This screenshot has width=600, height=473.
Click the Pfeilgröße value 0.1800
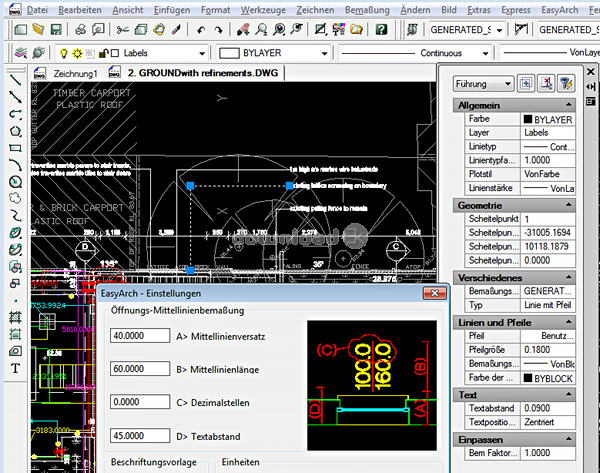point(548,350)
